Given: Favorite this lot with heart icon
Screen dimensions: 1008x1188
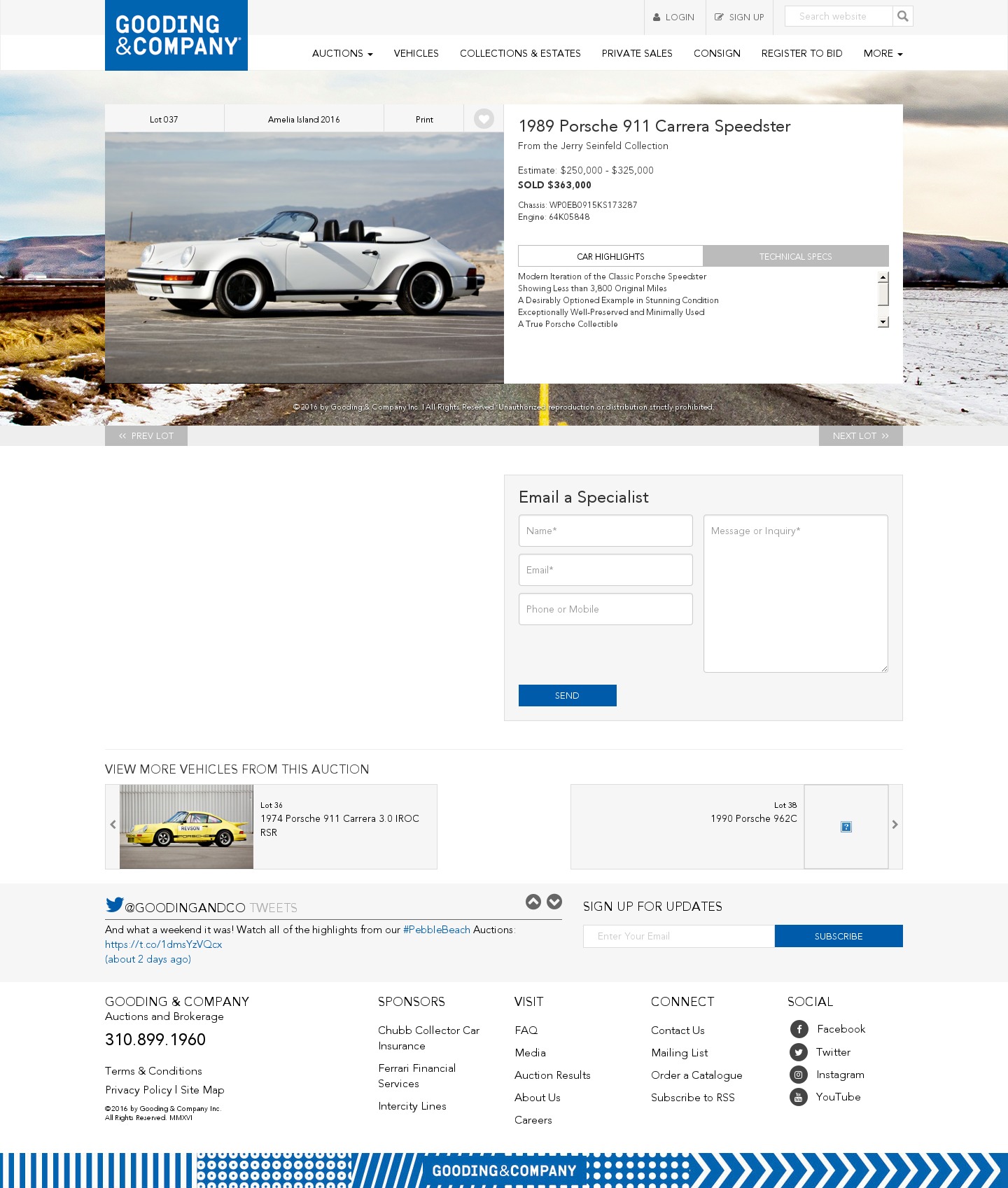Looking at the screenshot, I should pos(484,119).
